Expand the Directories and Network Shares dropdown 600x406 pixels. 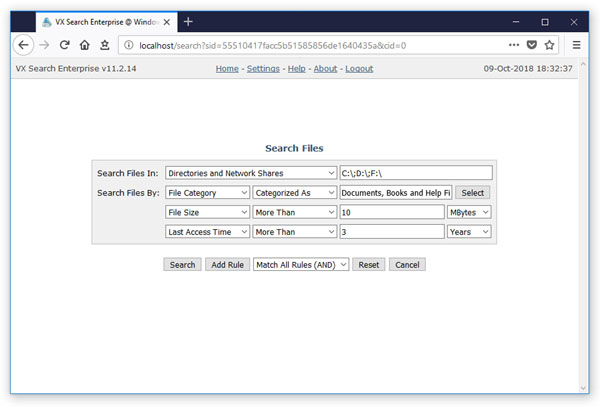tap(251, 173)
